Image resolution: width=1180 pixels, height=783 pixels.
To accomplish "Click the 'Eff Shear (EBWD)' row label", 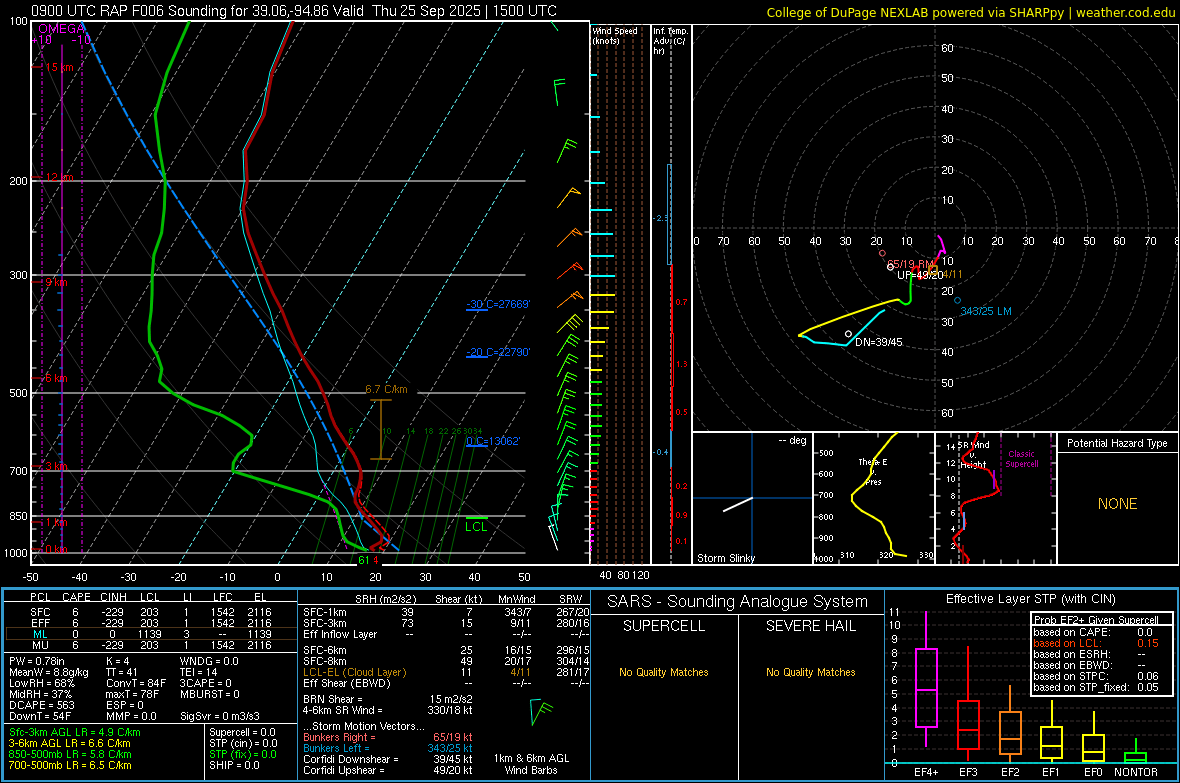I will click(346, 684).
